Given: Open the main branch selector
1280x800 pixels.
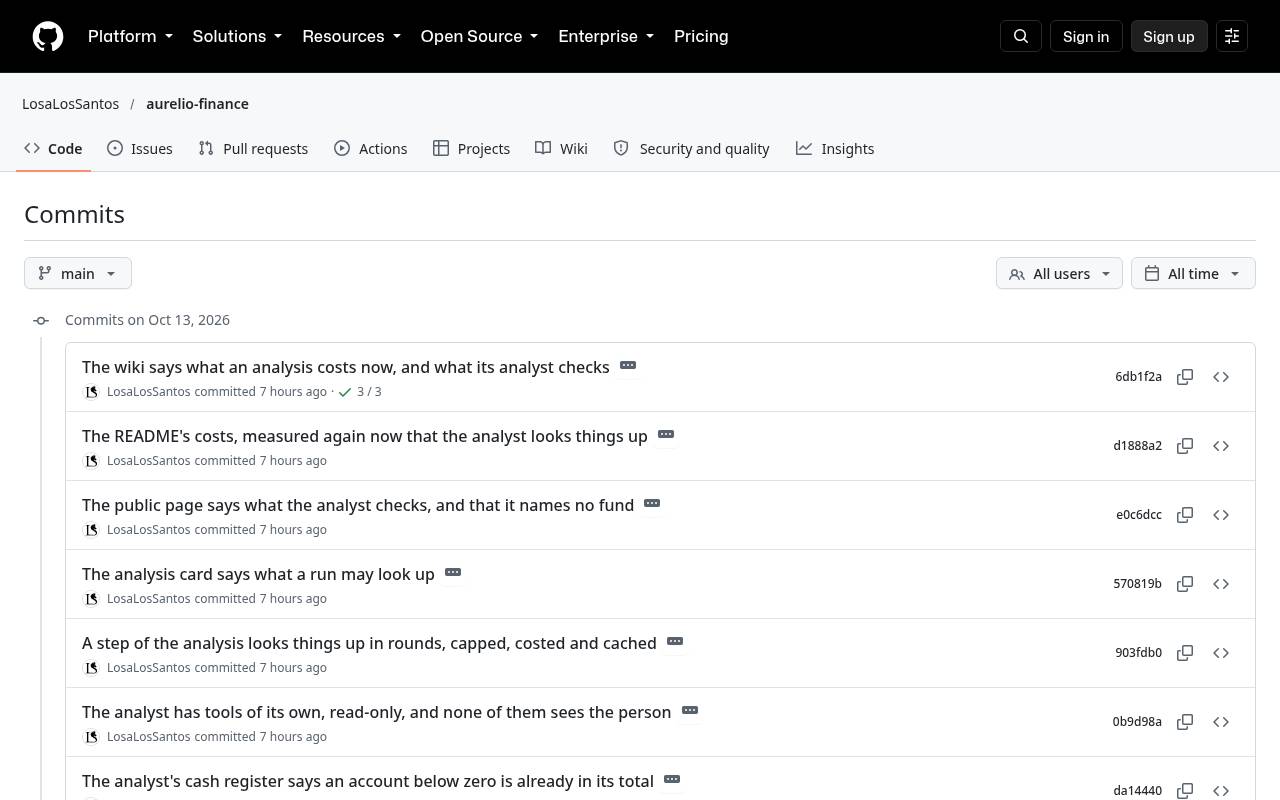Looking at the screenshot, I should [x=78, y=273].
